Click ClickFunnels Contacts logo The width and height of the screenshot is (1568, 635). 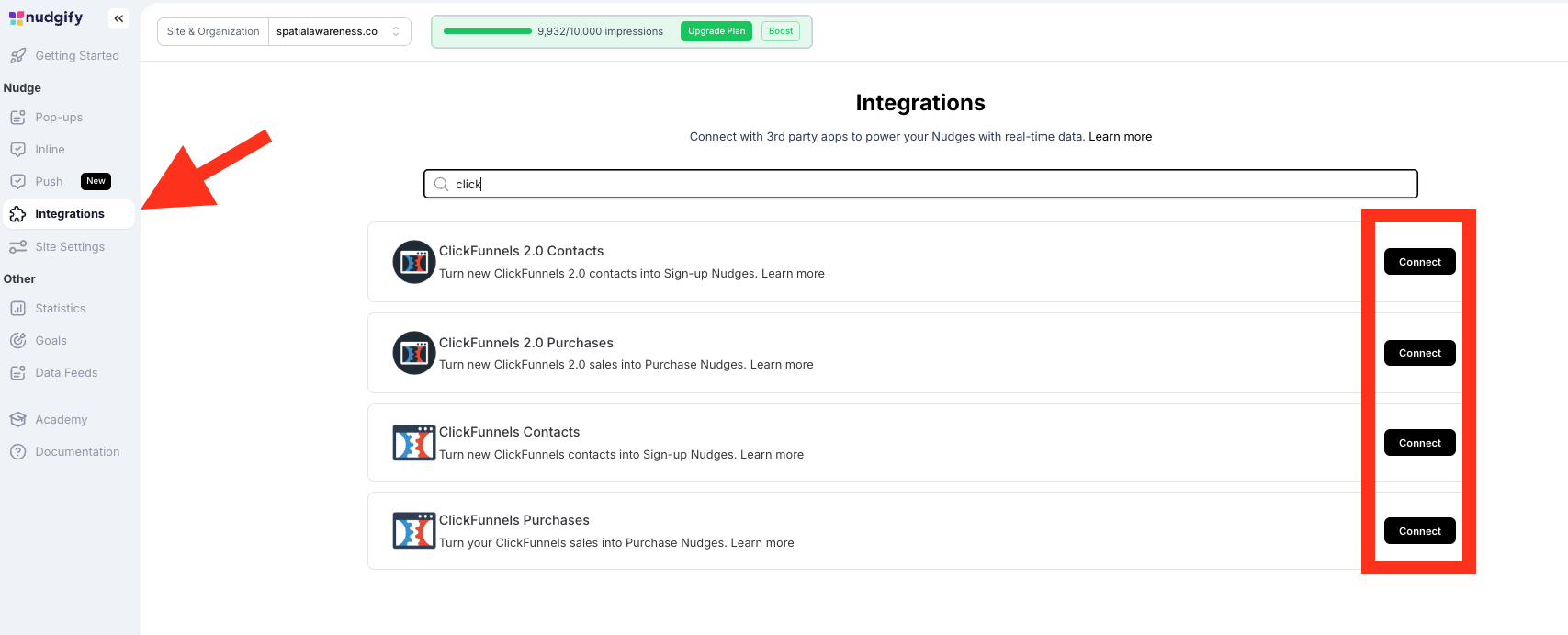pos(414,443)
